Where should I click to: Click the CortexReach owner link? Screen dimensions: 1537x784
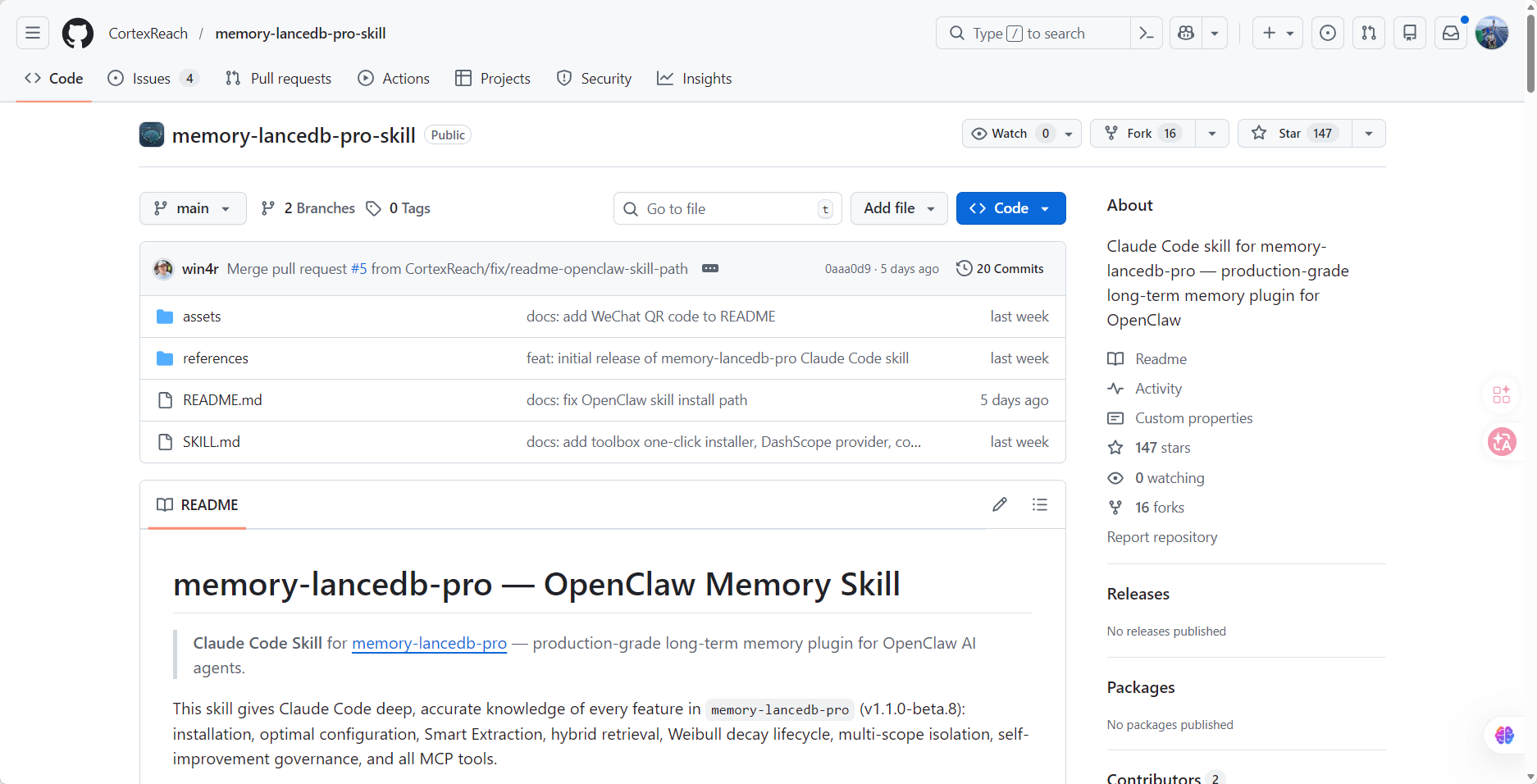148,34
